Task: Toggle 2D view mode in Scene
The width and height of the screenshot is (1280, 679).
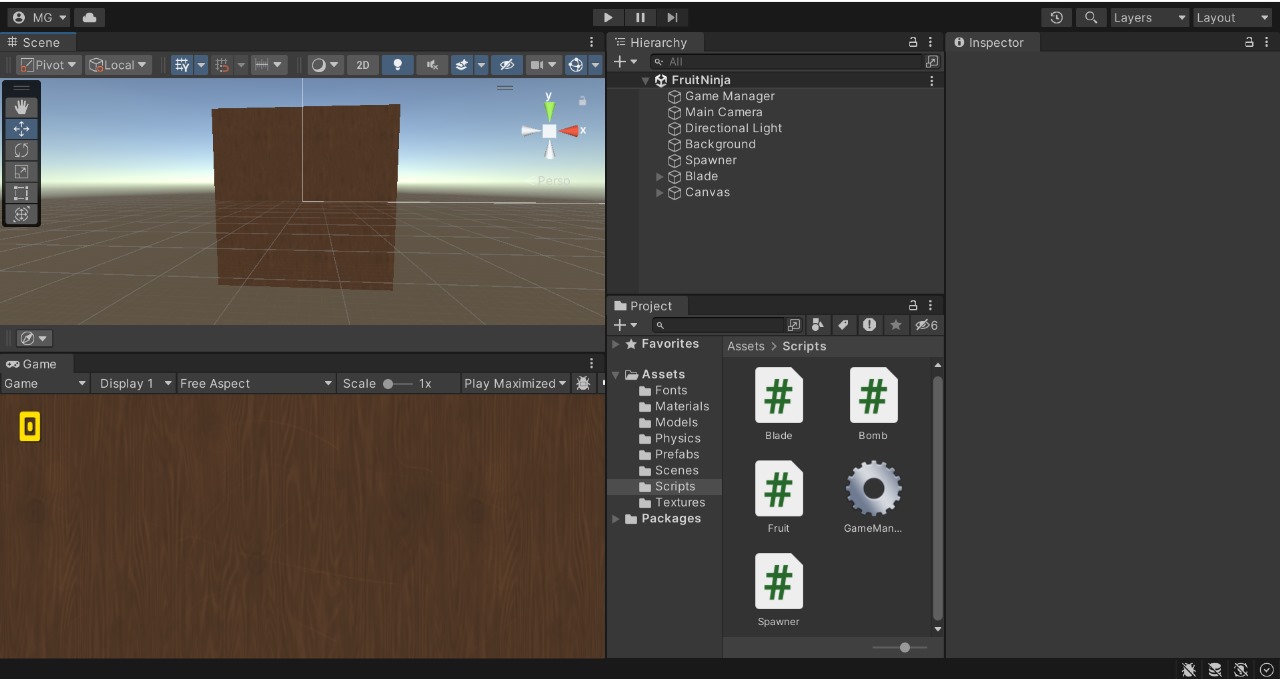Action: point(363,65)
